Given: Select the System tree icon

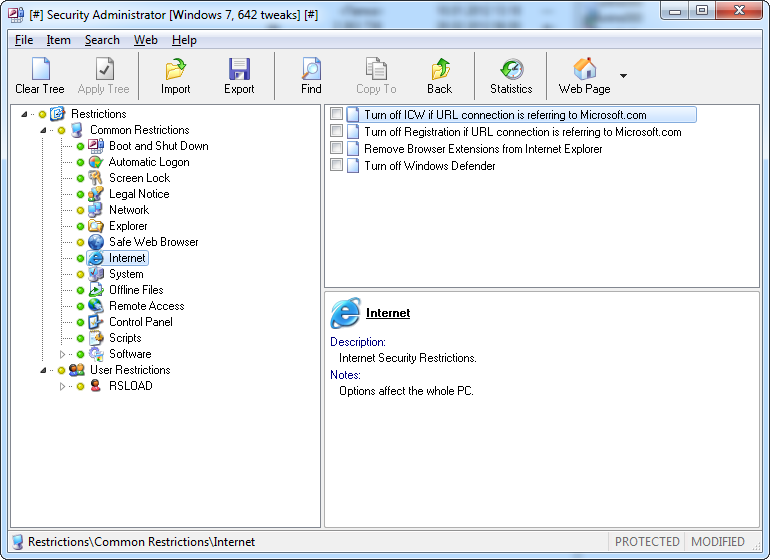Looking at the screenshot, I should pyautogui.click(x=96, y=274).
